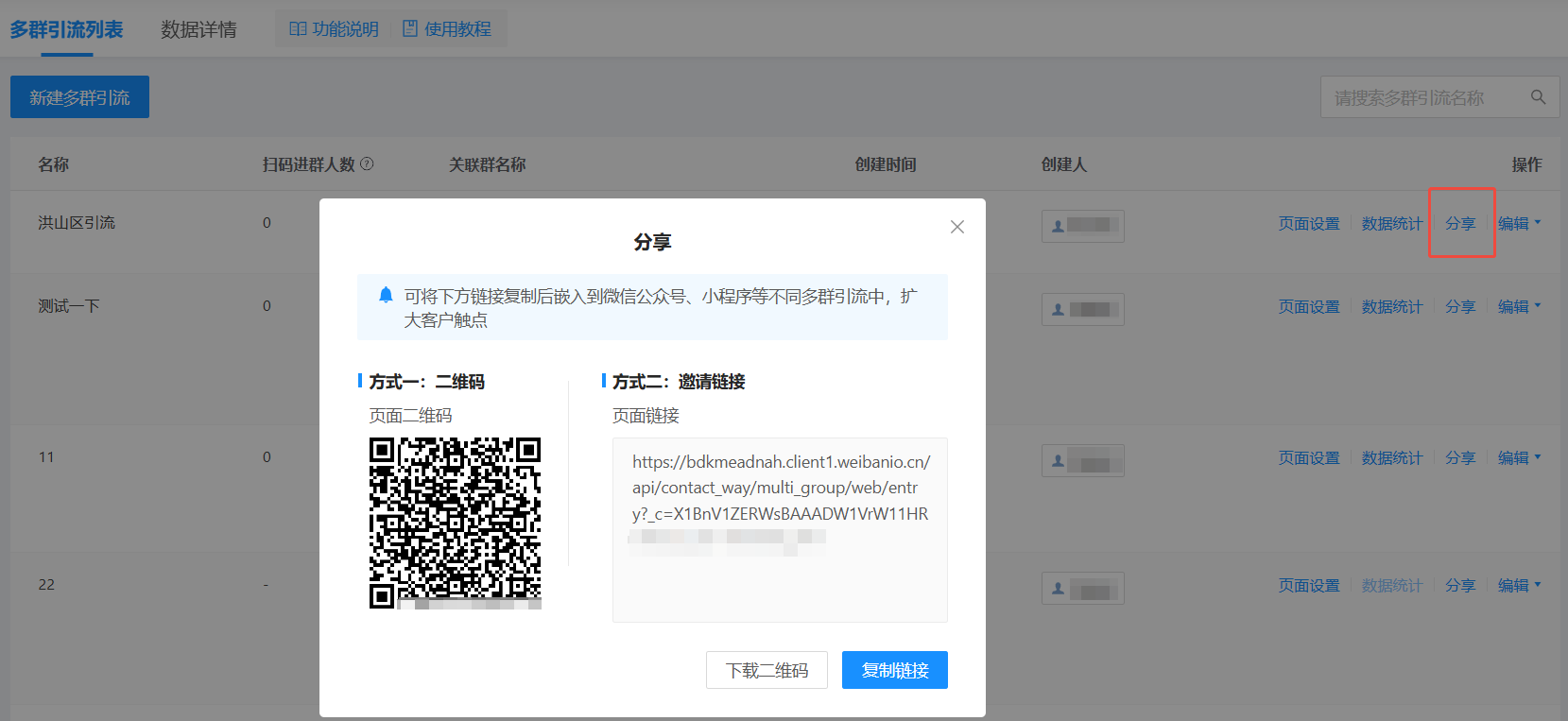Click the 关联群名称 column header
Viewport: 1568px width, 721px height.
[x=488, y=164]
